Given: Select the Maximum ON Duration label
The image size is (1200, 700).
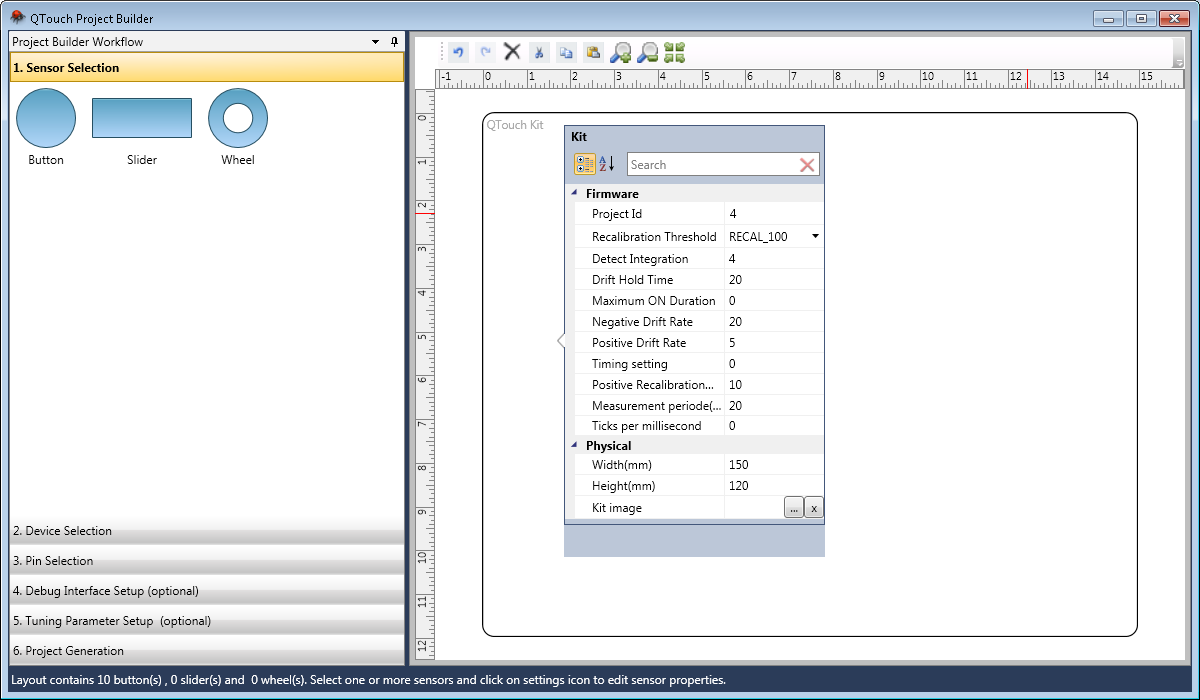Looking at the screenshot, I should click(x=654, y=301).
